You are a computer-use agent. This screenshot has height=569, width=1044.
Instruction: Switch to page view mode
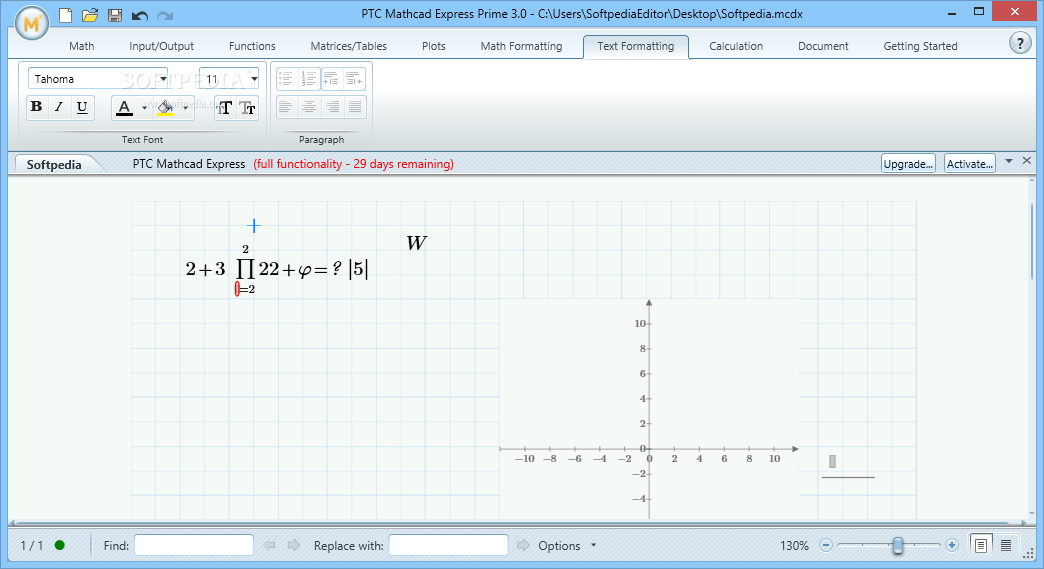[981, 546]
